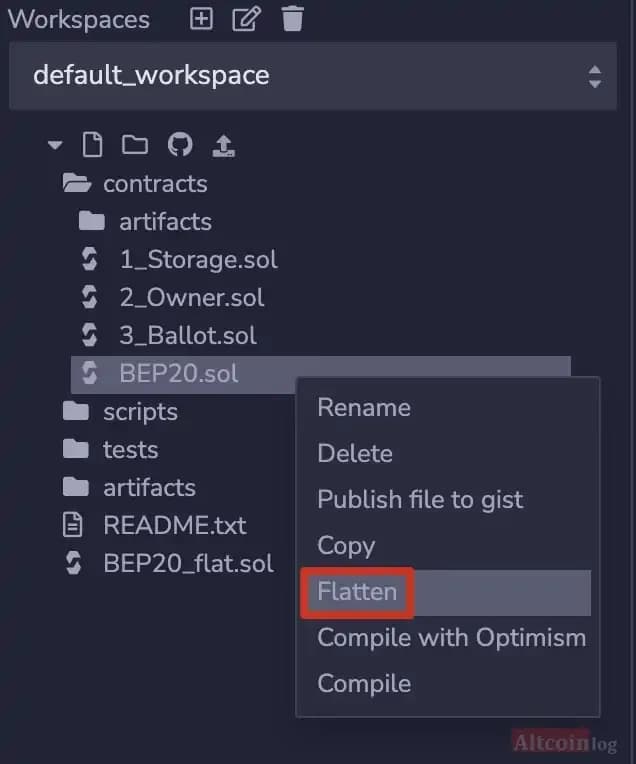The width and height of the screenshot is (636, 764).
Task: Choose Copy from context menu
Action: [346, 546]
